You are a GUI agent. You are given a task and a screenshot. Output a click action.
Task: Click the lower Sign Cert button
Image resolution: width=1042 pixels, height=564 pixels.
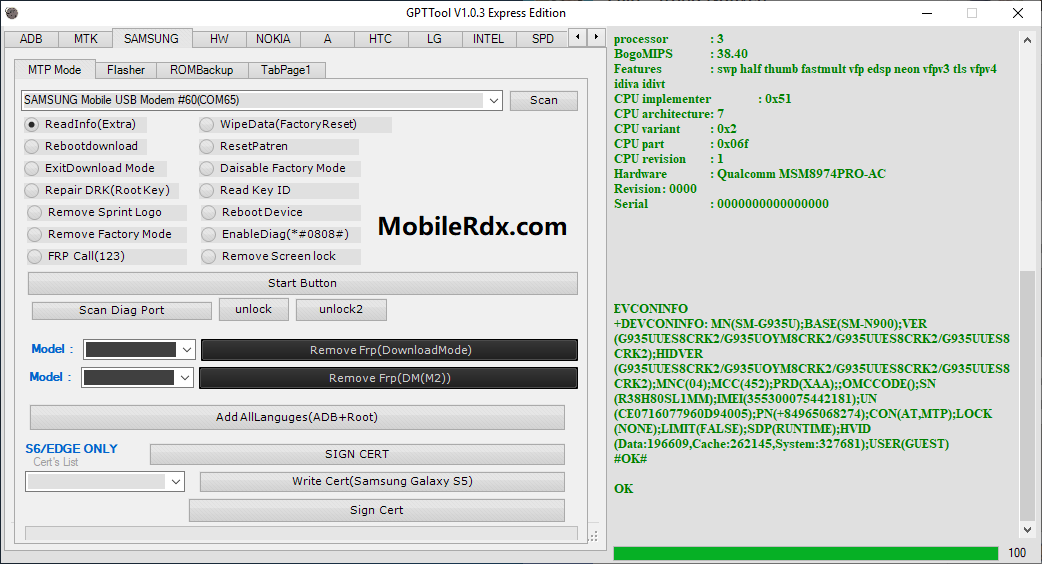(377, 510)
